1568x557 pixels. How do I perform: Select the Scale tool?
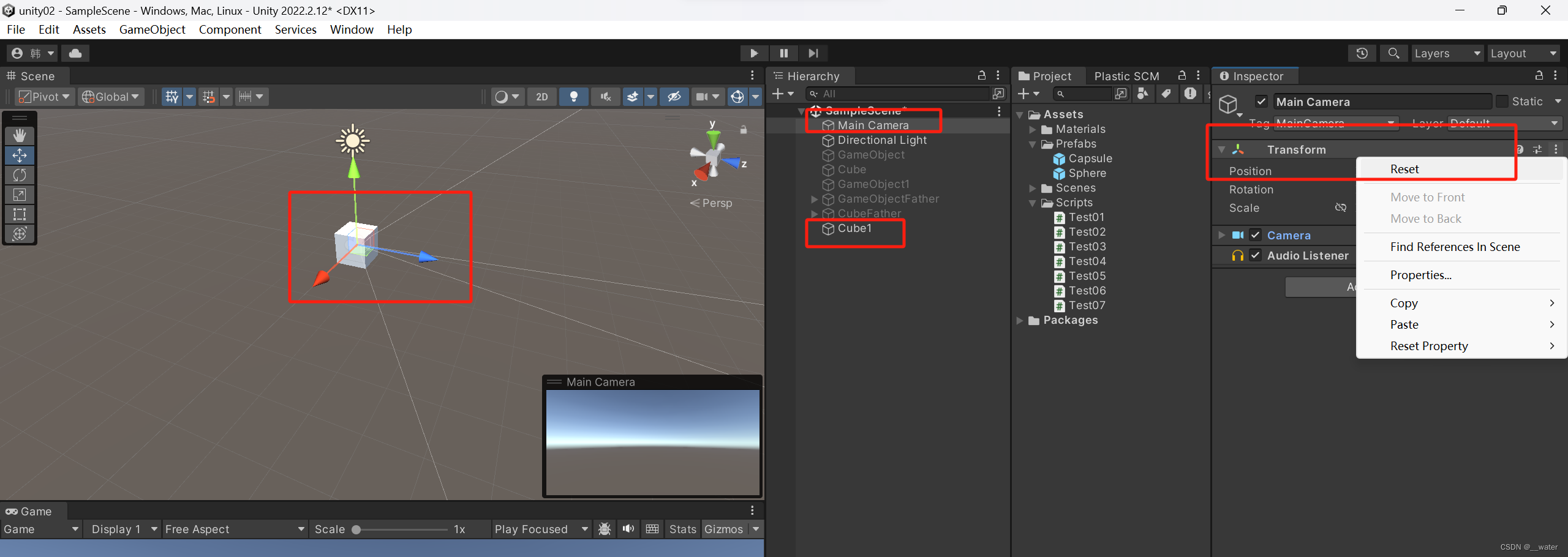tap(20, 195)
